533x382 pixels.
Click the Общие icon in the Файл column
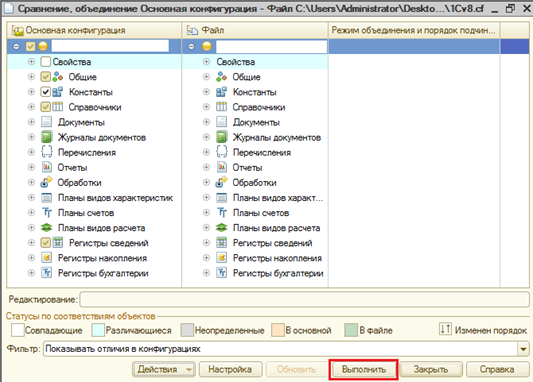click(221, 77)
